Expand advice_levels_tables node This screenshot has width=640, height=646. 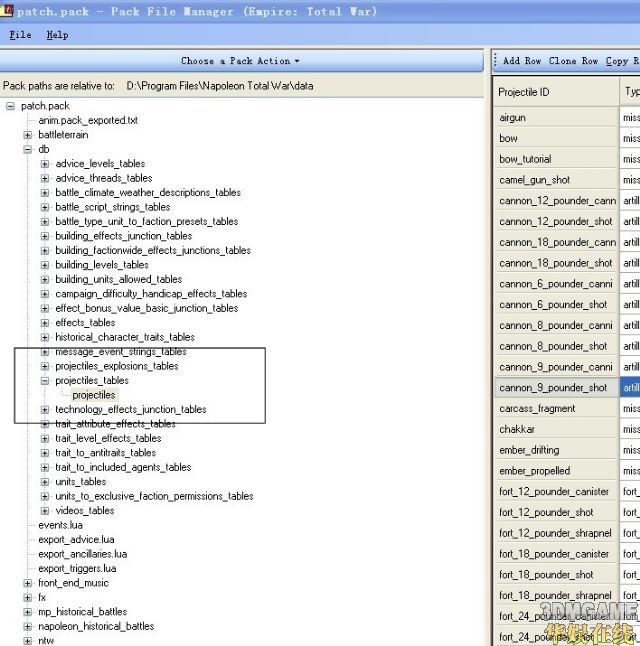(45, 164)
